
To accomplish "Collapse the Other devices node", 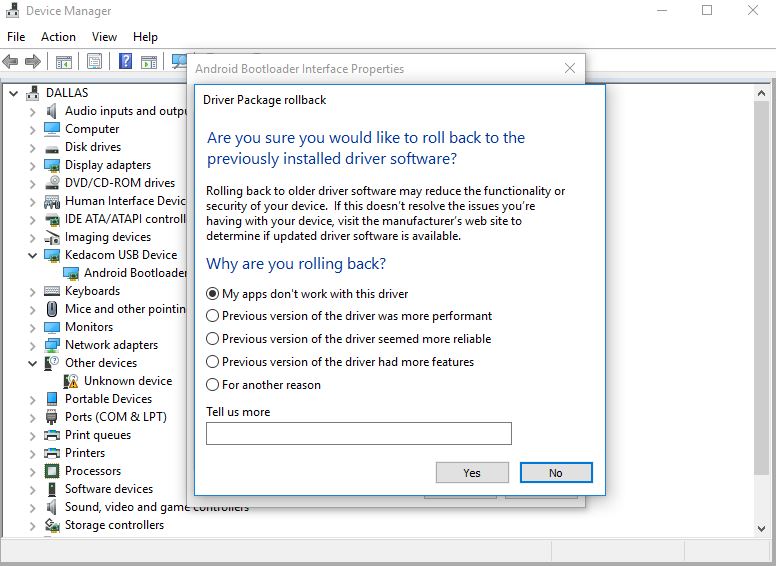I will (x=33, y=363).
